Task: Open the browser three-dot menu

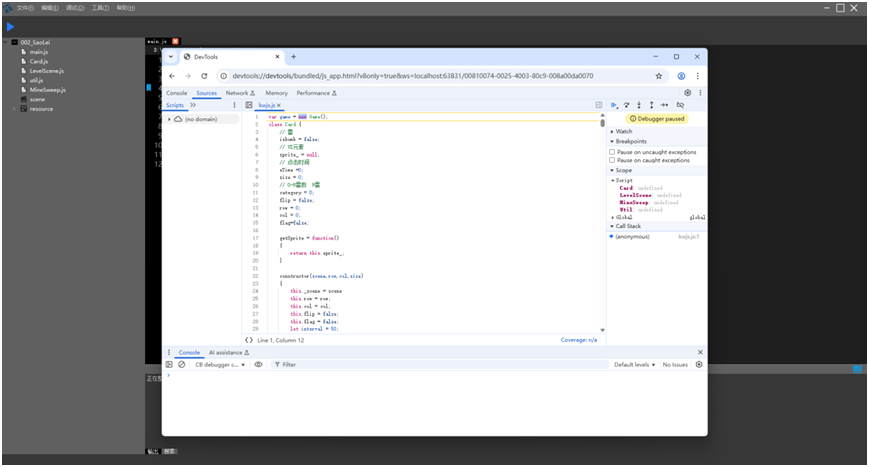Action: click(x=697, y=76)
